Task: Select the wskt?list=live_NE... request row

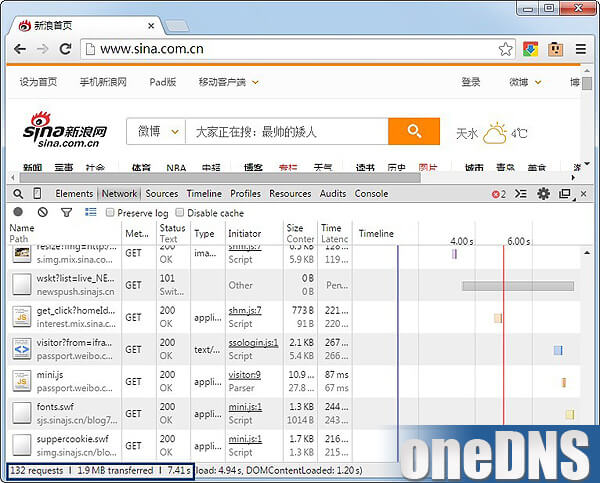Action: coord(294,285)
